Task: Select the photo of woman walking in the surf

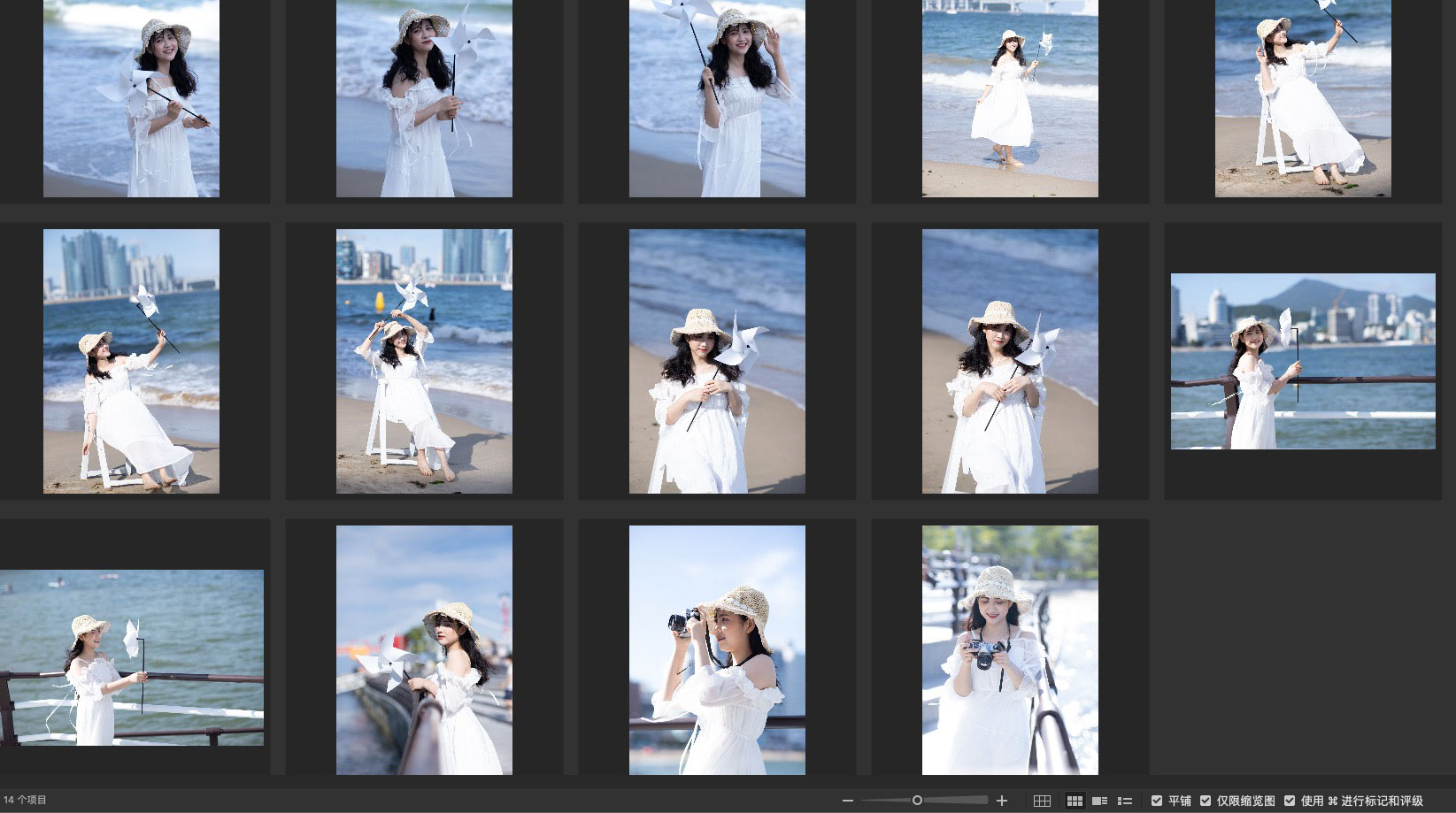Action: point(1010,98)
